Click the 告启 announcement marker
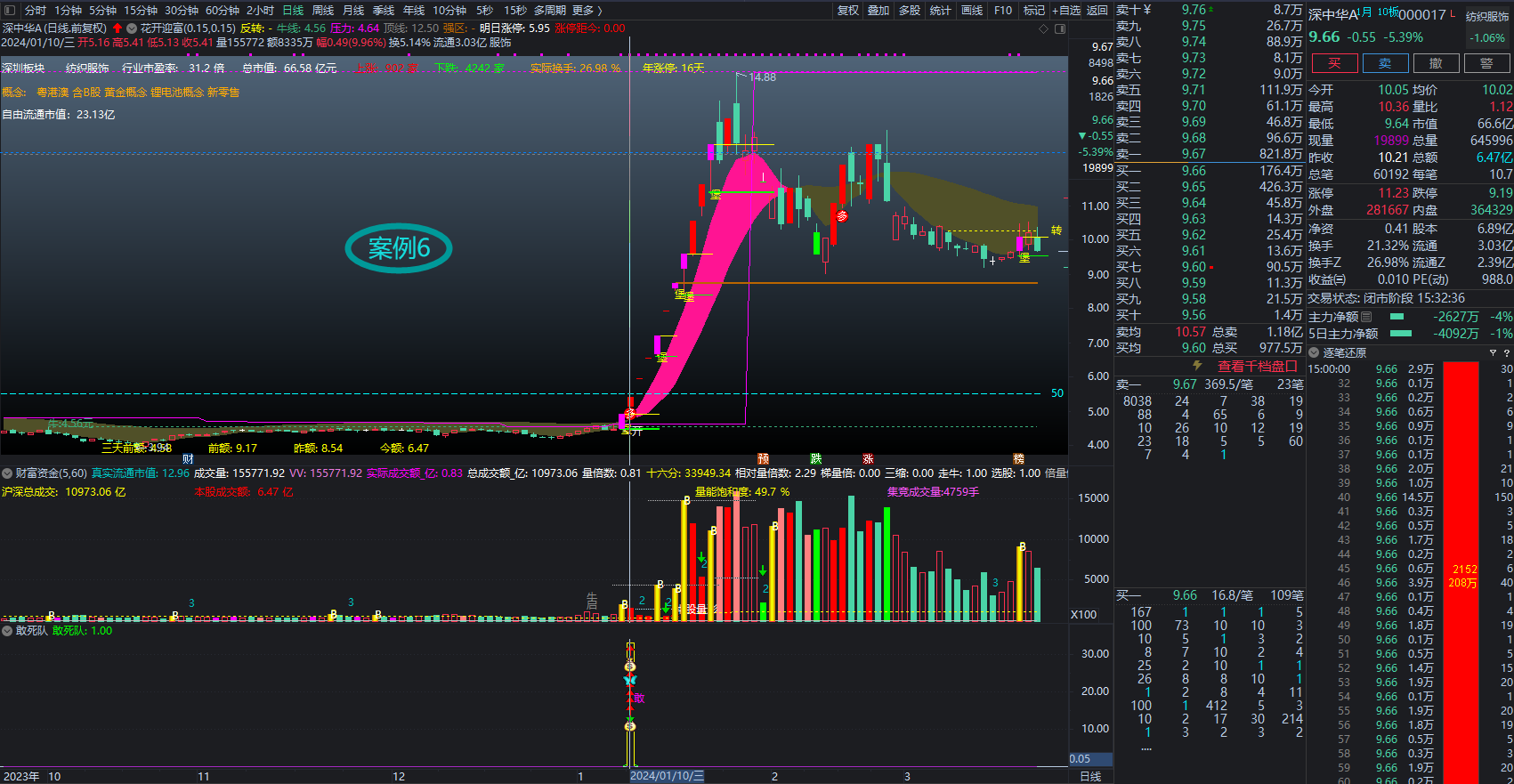This screenshot has height=784, width=1514. [592, 602]
